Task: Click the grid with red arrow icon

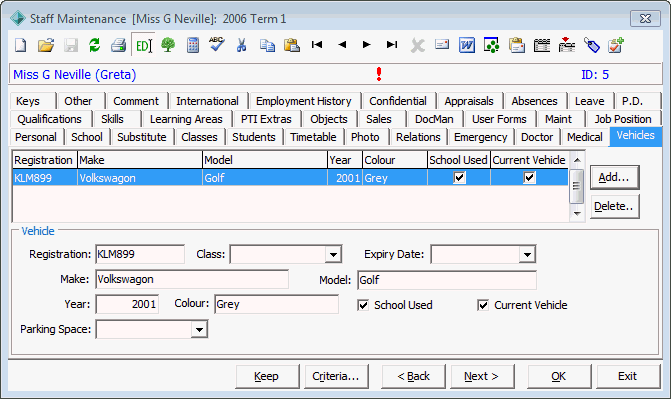Action: click(x=567, y=45)
